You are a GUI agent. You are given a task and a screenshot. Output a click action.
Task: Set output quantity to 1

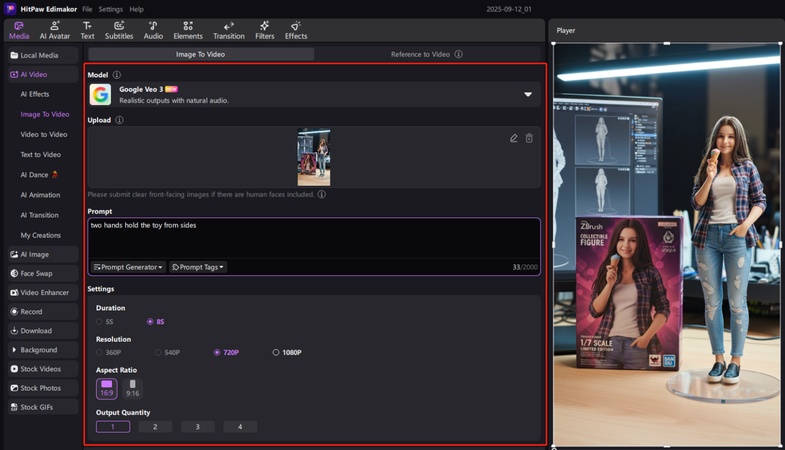point(113,426)
